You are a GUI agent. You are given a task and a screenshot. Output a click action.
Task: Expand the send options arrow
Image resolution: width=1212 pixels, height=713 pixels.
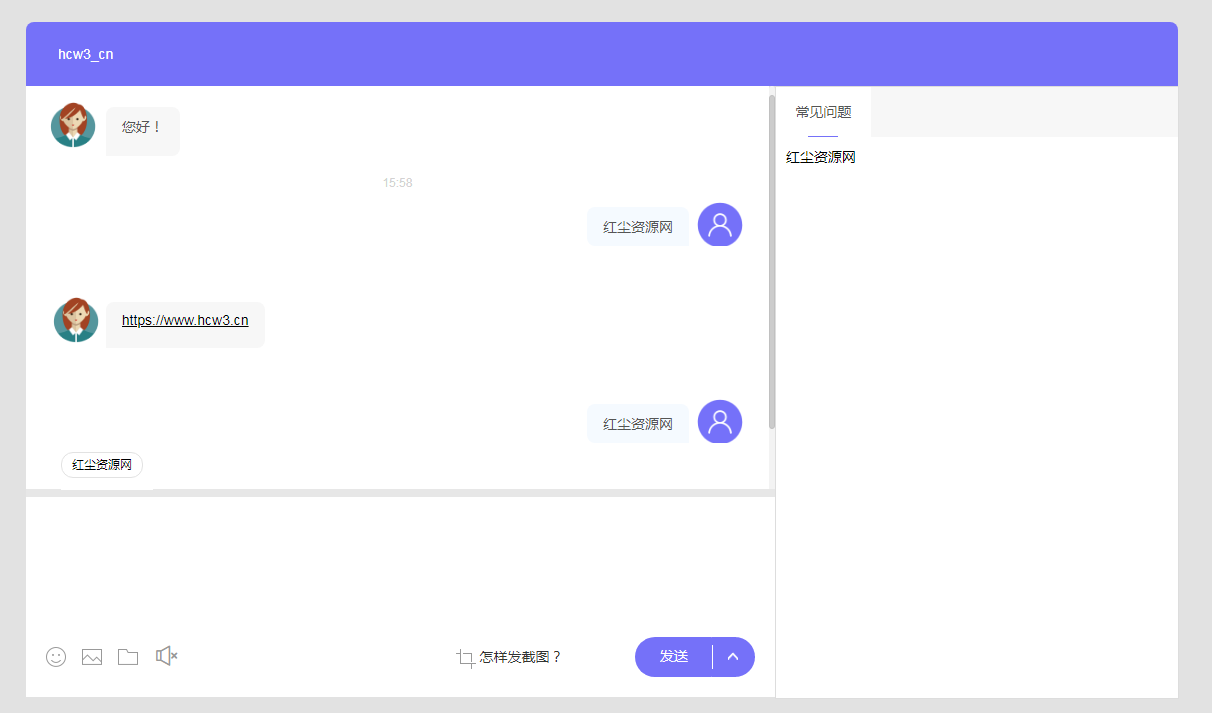coord(733,657)
